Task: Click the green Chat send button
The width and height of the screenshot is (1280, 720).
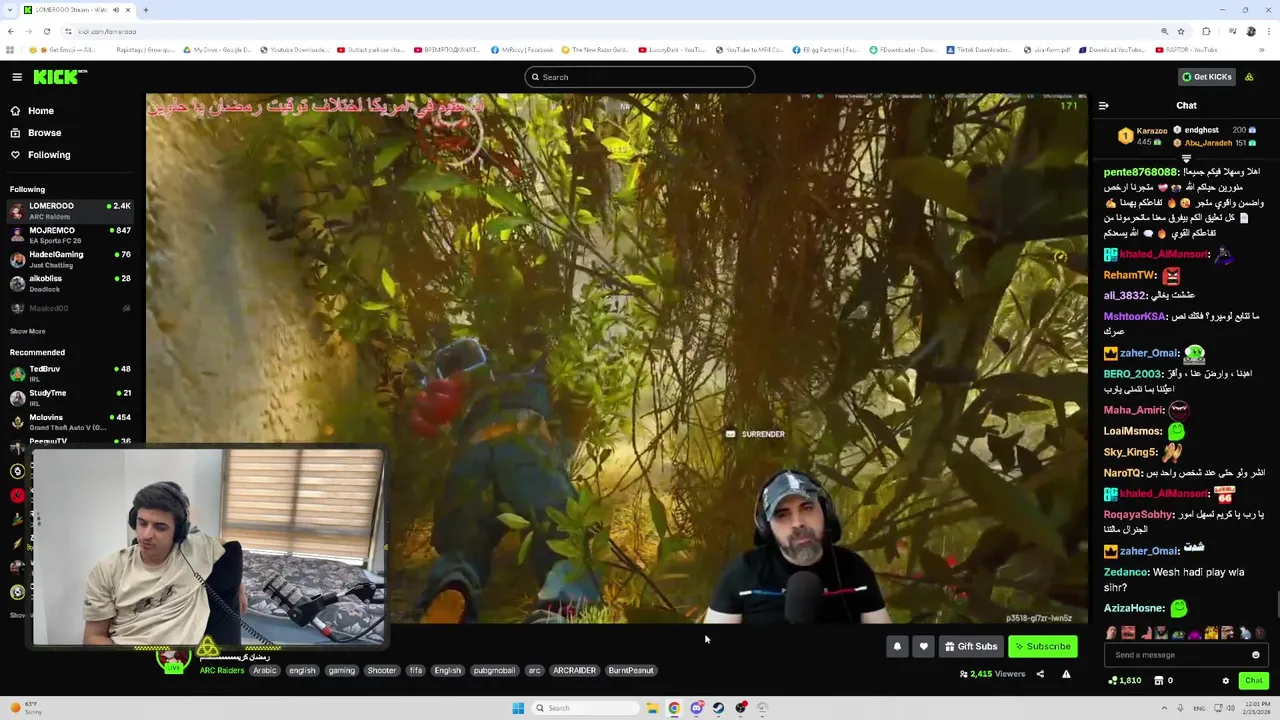Action: [1254, 681]
